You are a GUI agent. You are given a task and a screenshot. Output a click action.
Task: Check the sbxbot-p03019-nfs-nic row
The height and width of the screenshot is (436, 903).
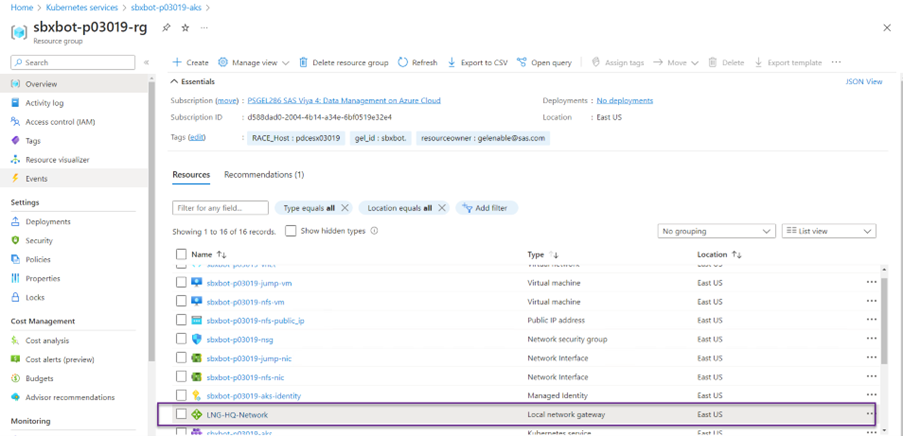[181, 377]
